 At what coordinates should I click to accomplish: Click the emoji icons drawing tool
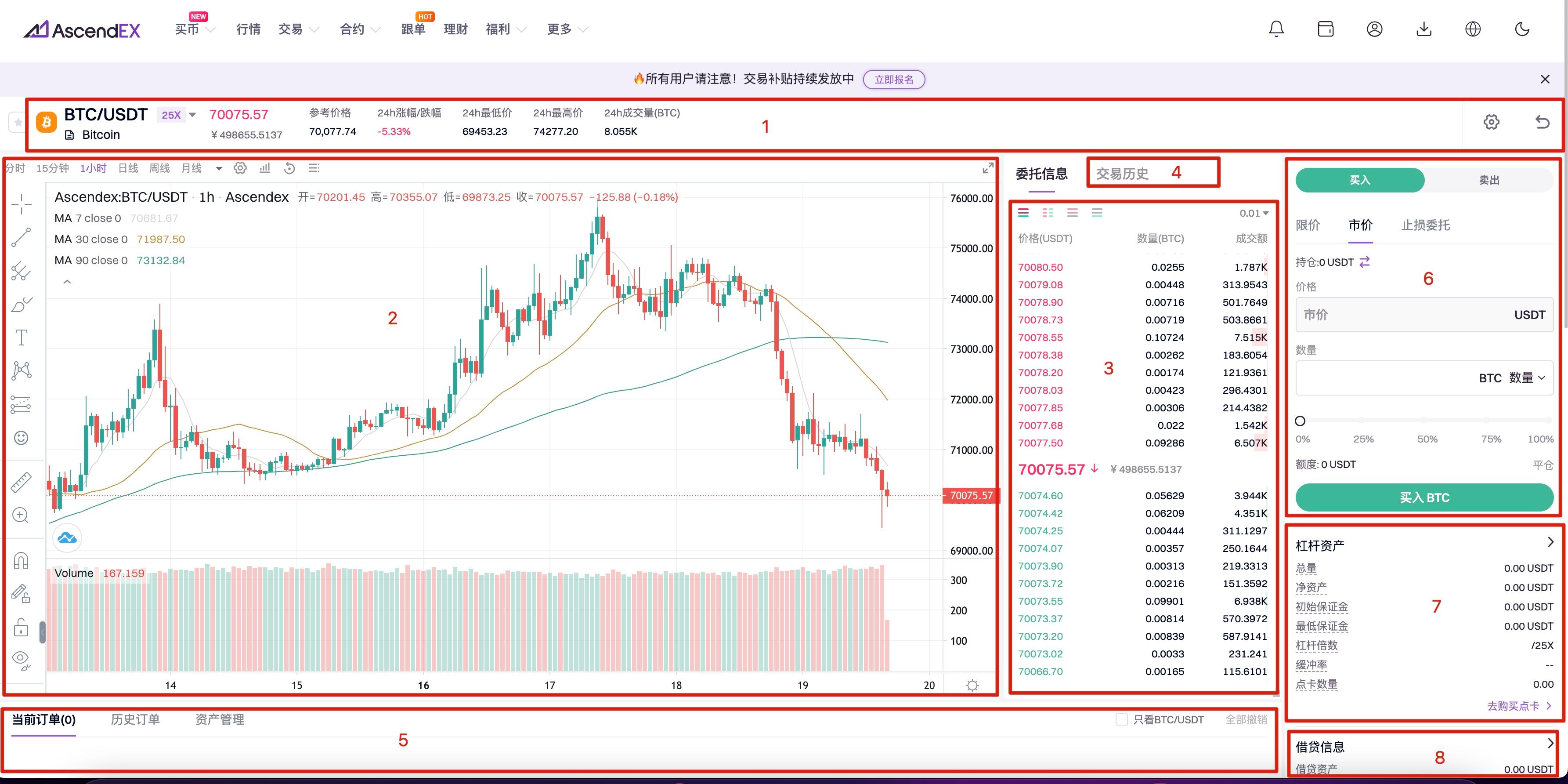pyautogui.click(x=22, y=438)
